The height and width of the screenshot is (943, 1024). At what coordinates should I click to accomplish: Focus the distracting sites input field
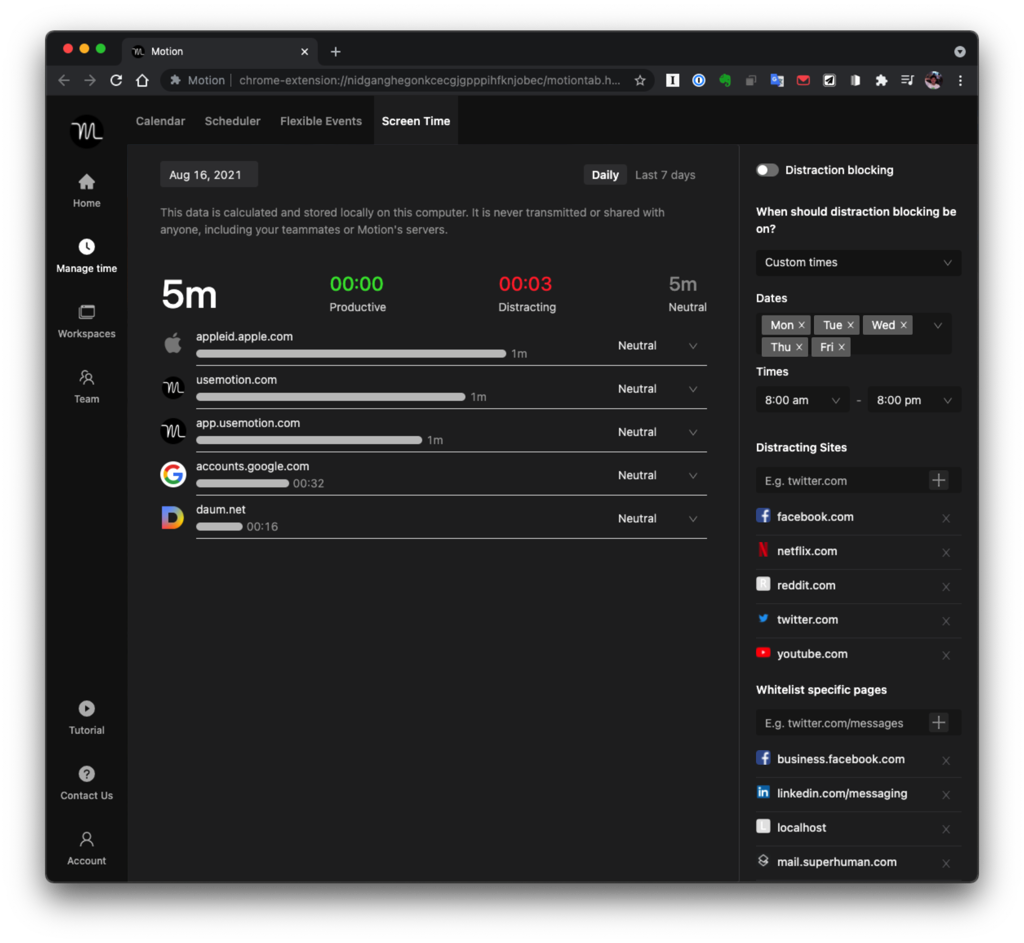[842, 481]
